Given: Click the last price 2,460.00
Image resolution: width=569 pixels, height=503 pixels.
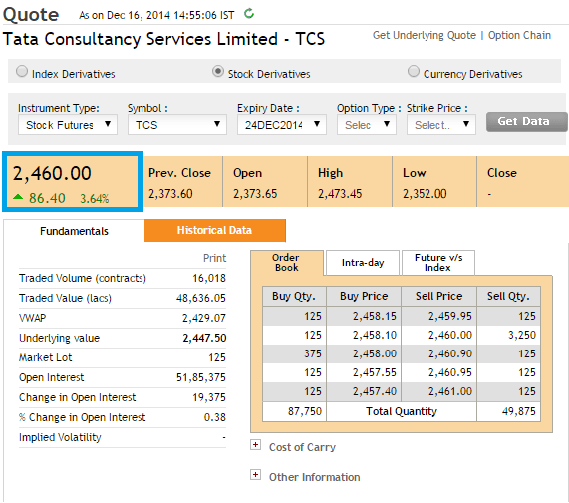Looking at the screenshot, I should click(52, 173).
